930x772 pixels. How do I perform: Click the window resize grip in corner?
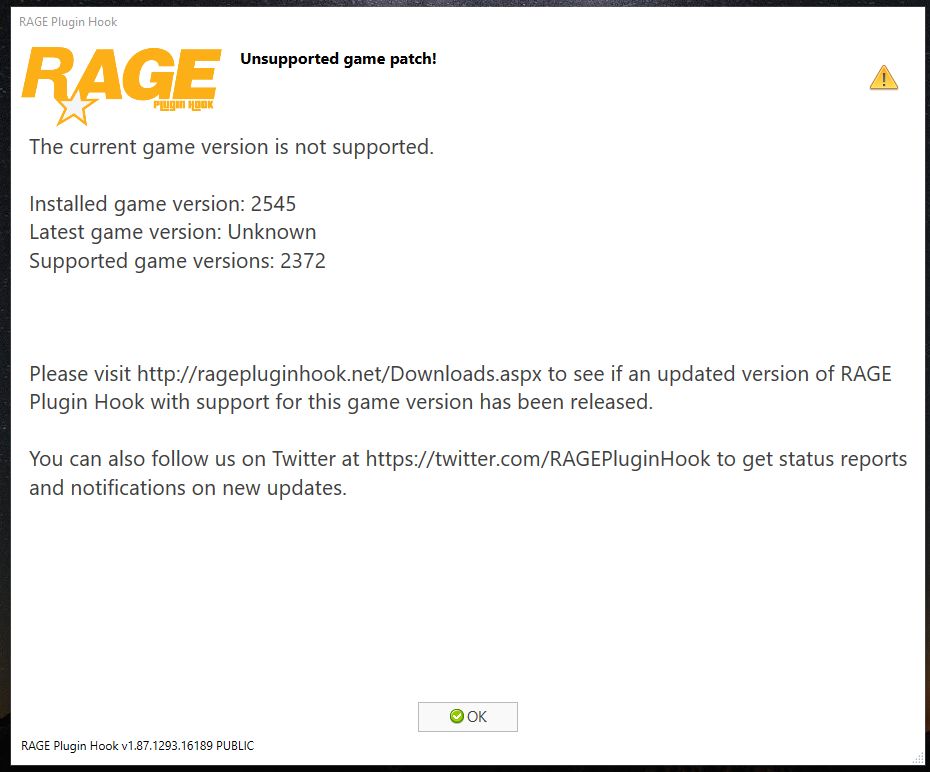tap(918, 760)
